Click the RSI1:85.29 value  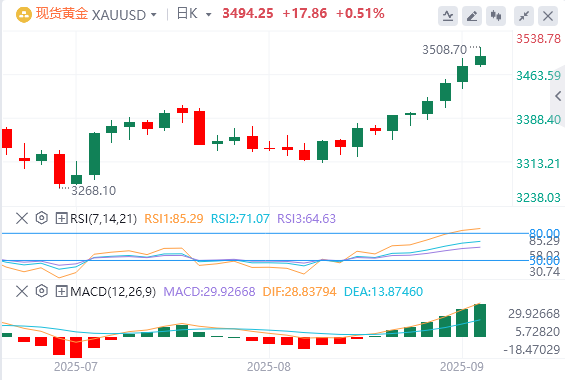[x=174, y=219]
